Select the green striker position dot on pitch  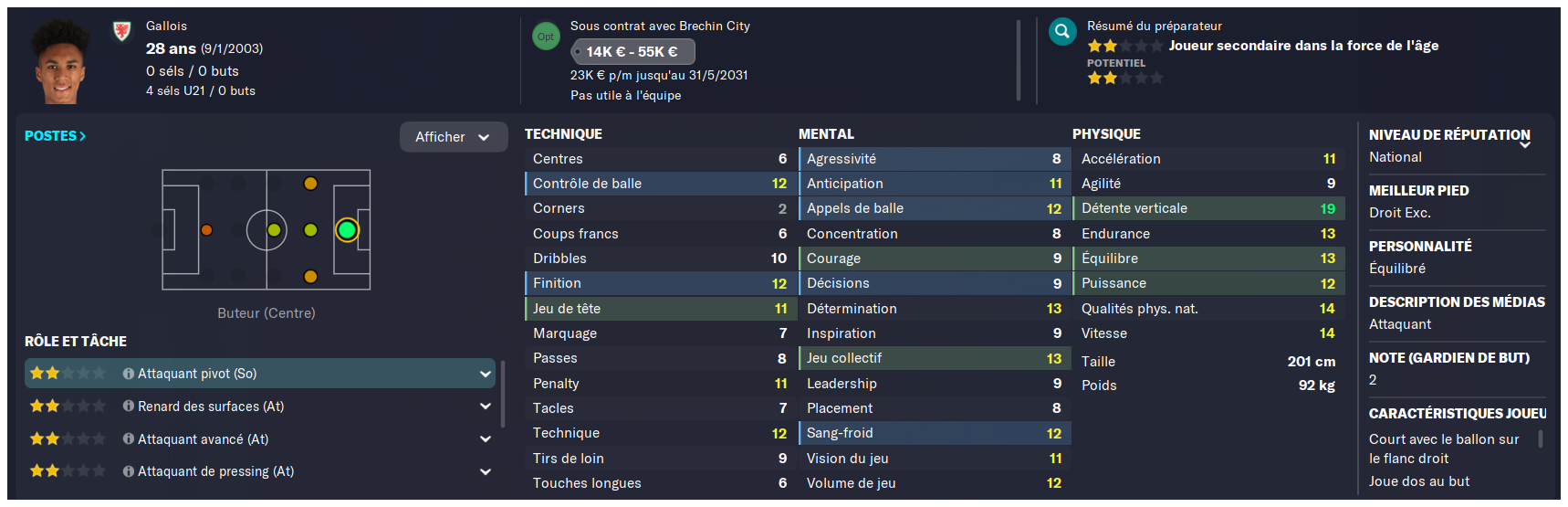tap(347, 230)
